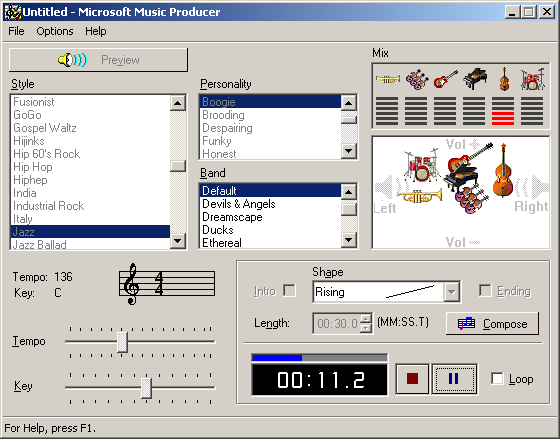Image resolution: width=560 pixels, height=439 pixels.
Task: Click the upright bass icon in Mix row
Action: 504,79
